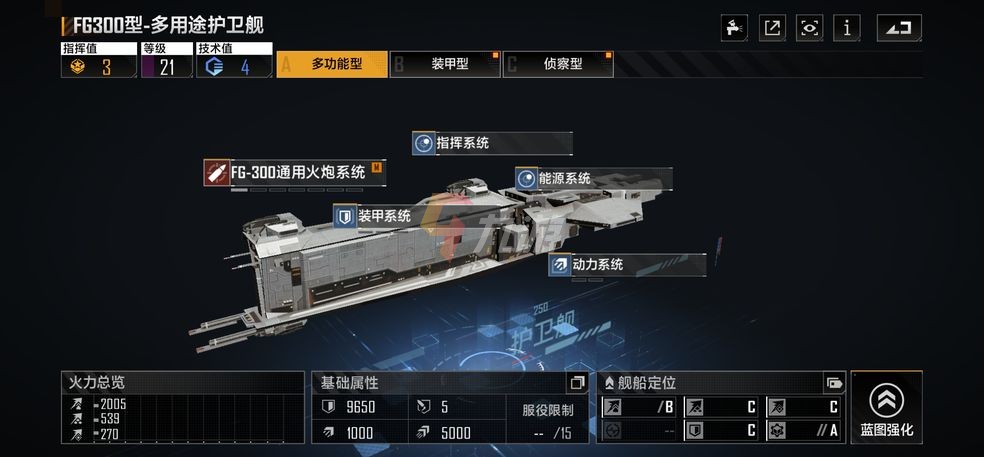Open the 能源系统 module label

click(565, 179)
